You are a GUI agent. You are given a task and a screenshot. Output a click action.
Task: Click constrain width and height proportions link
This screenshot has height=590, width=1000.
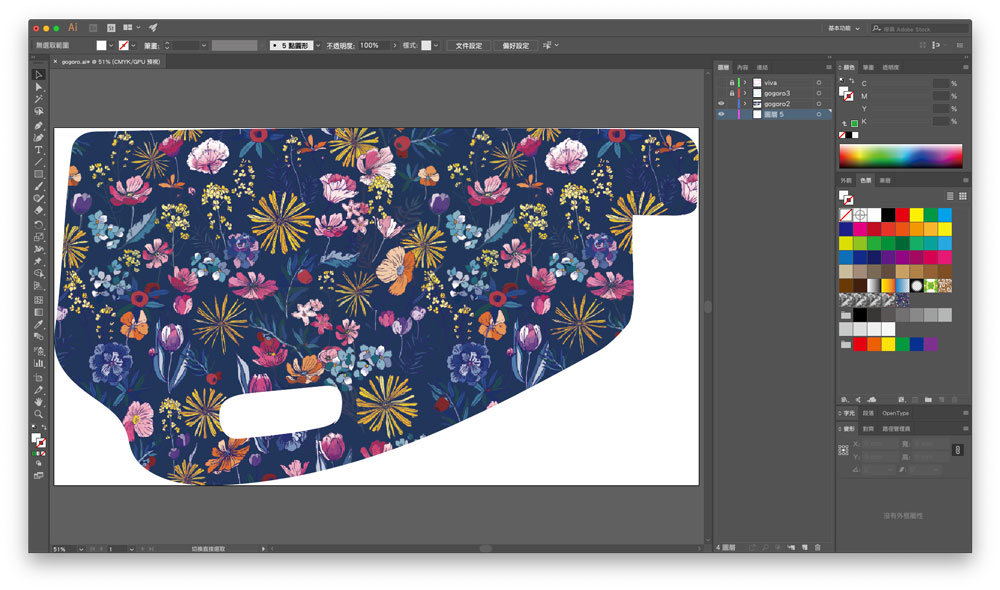957,451
